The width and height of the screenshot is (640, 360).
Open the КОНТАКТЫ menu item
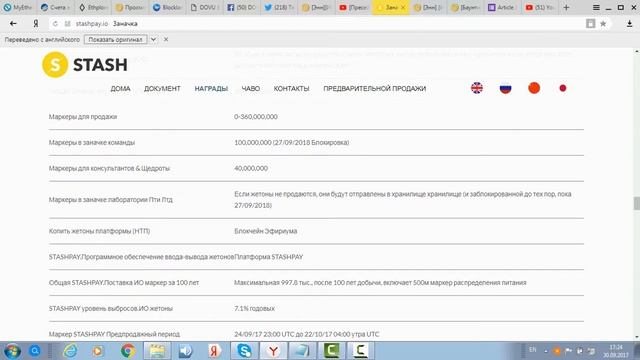coord(291,89)
